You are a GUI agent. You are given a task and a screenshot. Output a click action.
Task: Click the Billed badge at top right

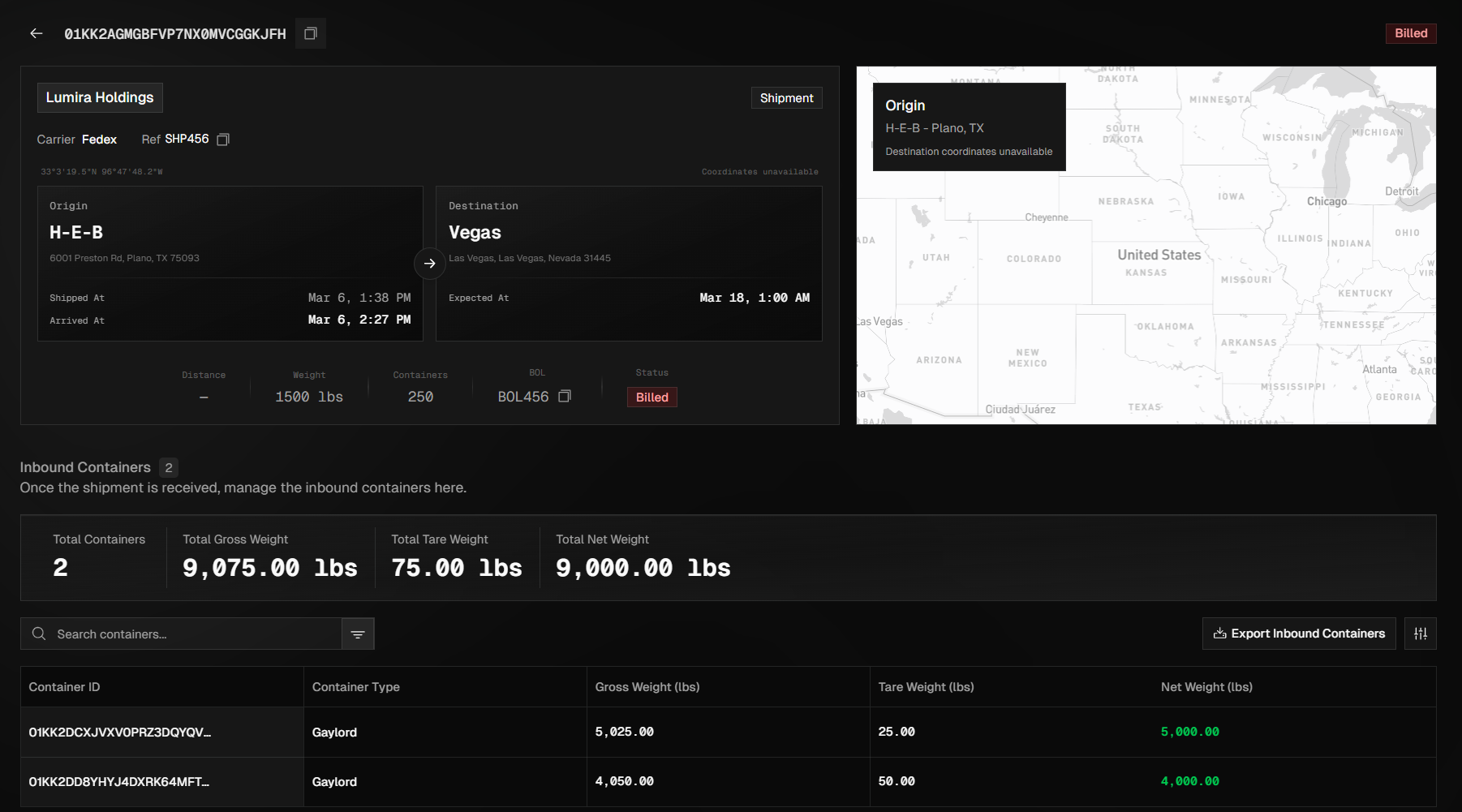click(x=1410, y=33)
